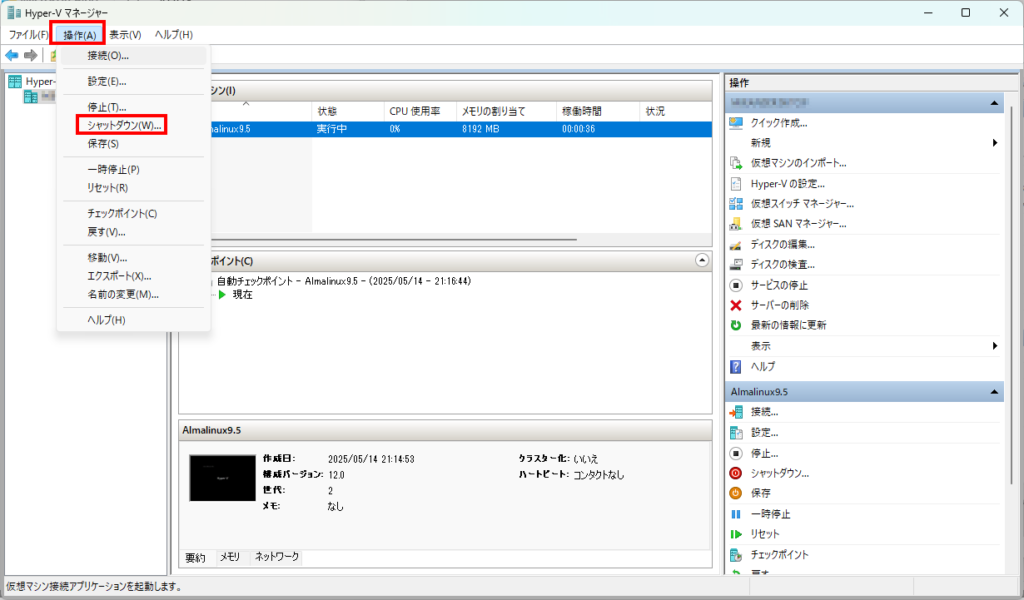Choose チェックポイント(C) in the 操作 menu

(x=122, y=213)
